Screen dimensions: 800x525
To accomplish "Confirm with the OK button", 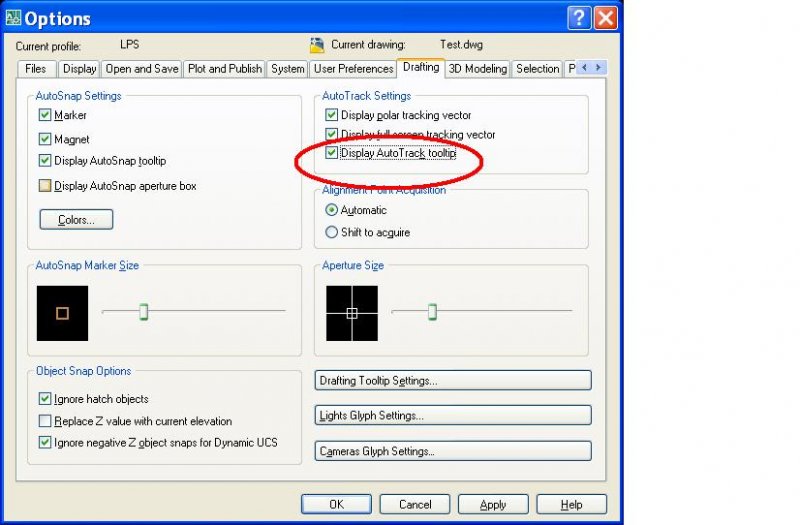I will click(x=336, y=504).
